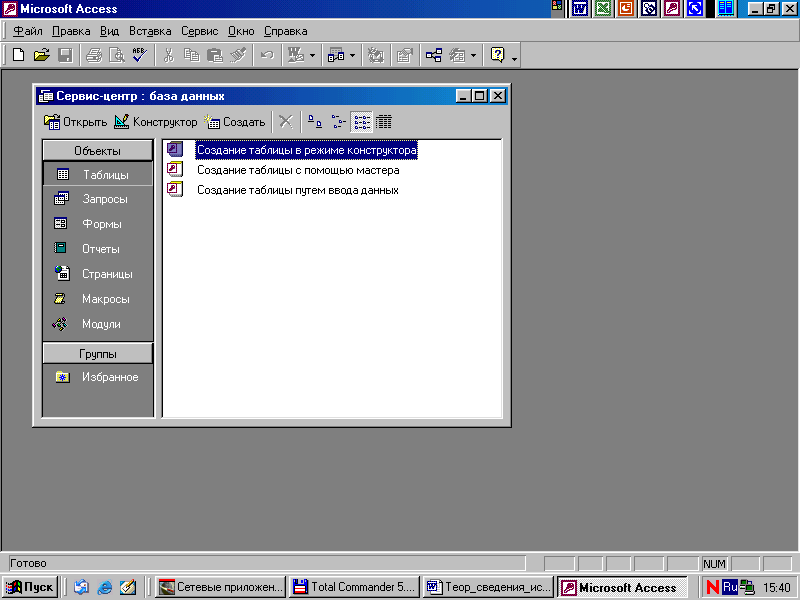This screenshot has height=600, width=800.
Task: Click the PowerPoint icon in Office shortcut bar
Action: [x=626, y=8]
